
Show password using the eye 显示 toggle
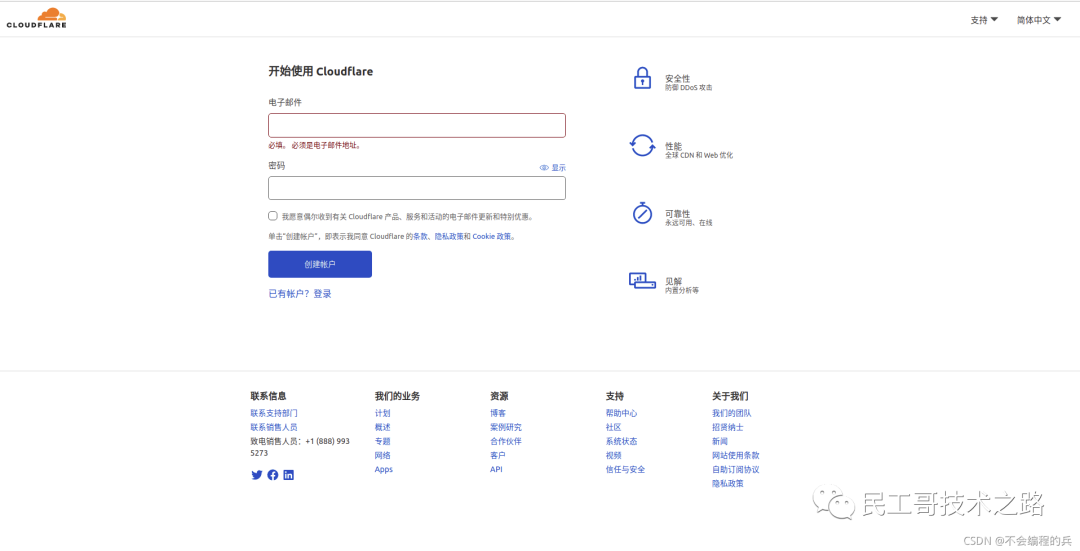point(552,168)
